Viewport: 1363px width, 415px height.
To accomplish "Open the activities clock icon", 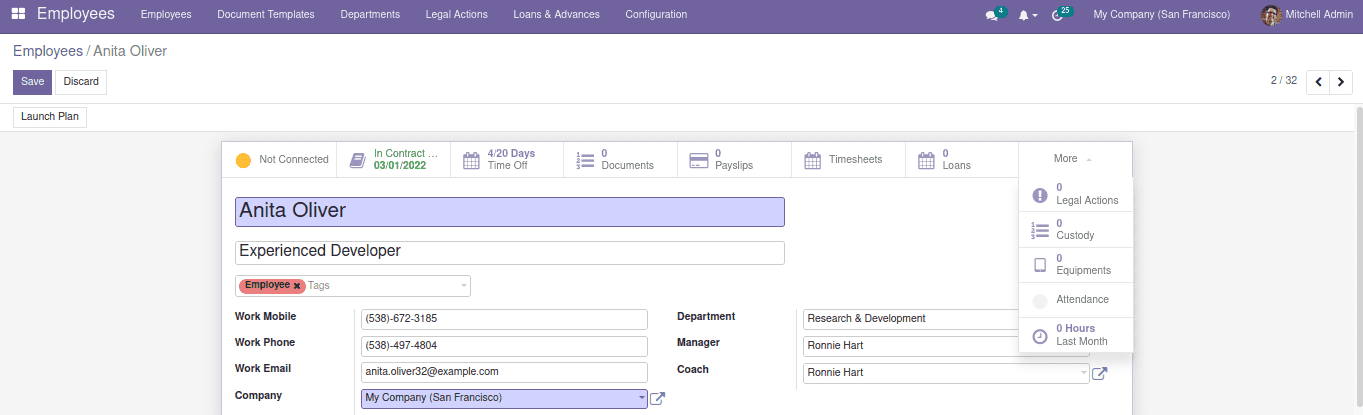I will [x=1057, y=15].
